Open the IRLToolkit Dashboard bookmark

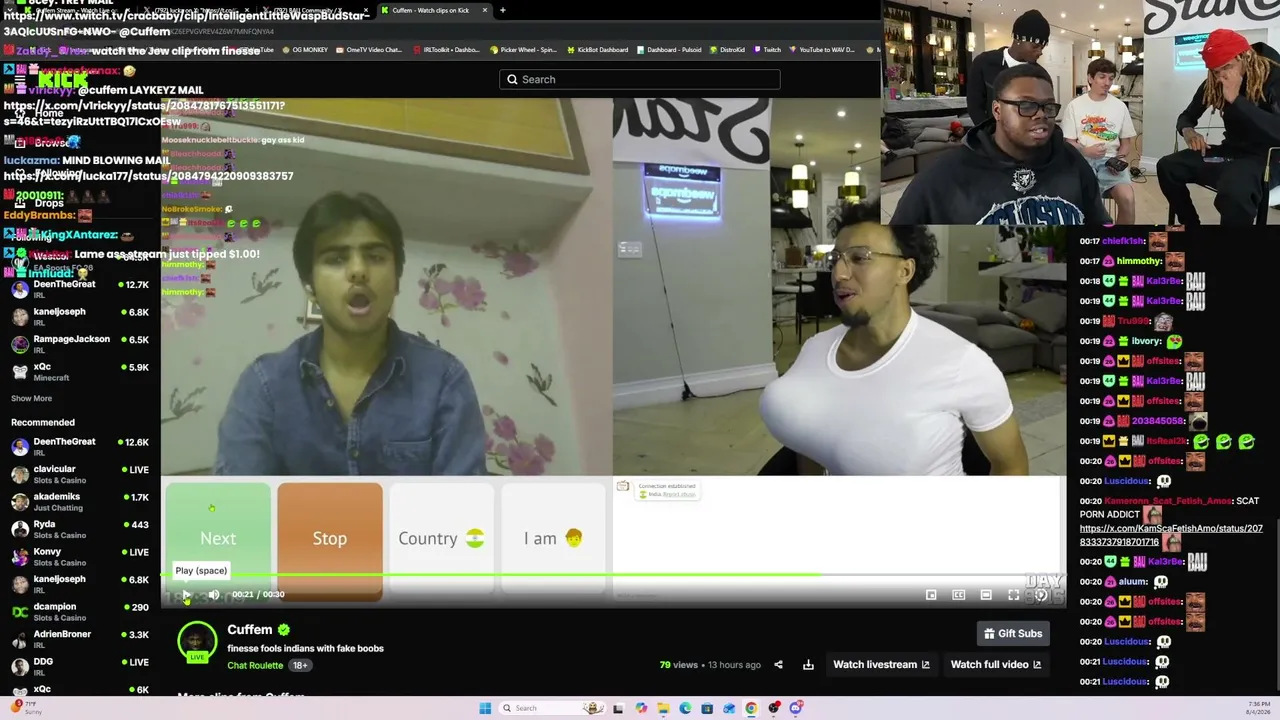447,49
